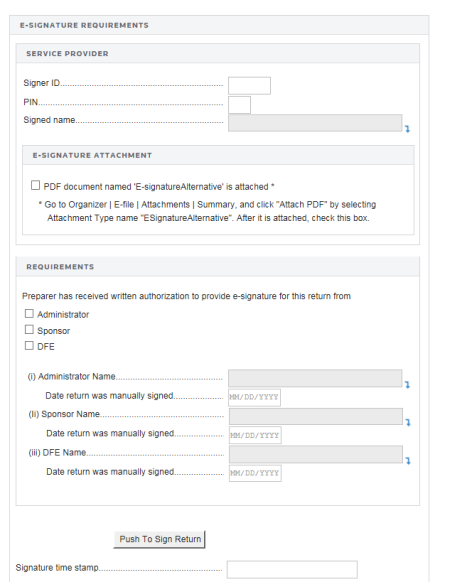The image size is (467, 582).
Task: Set Sponsor date return was manually signed
Action: coord(255,435)
